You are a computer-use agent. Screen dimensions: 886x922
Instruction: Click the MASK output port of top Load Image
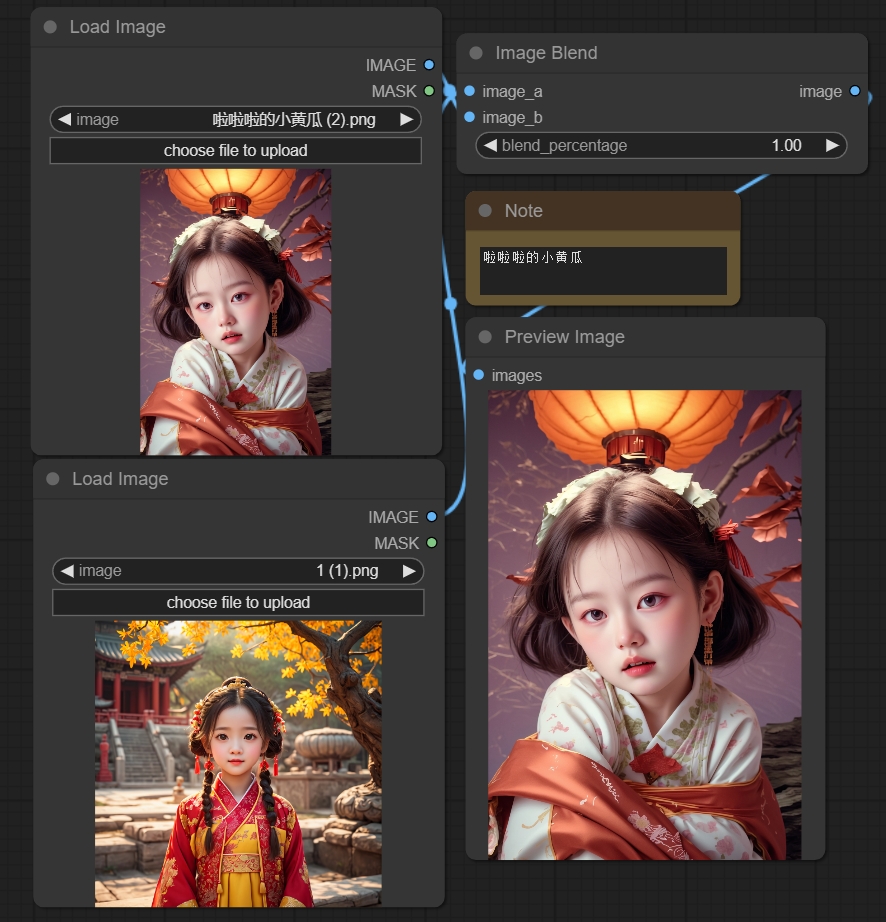tap(430, 91)
